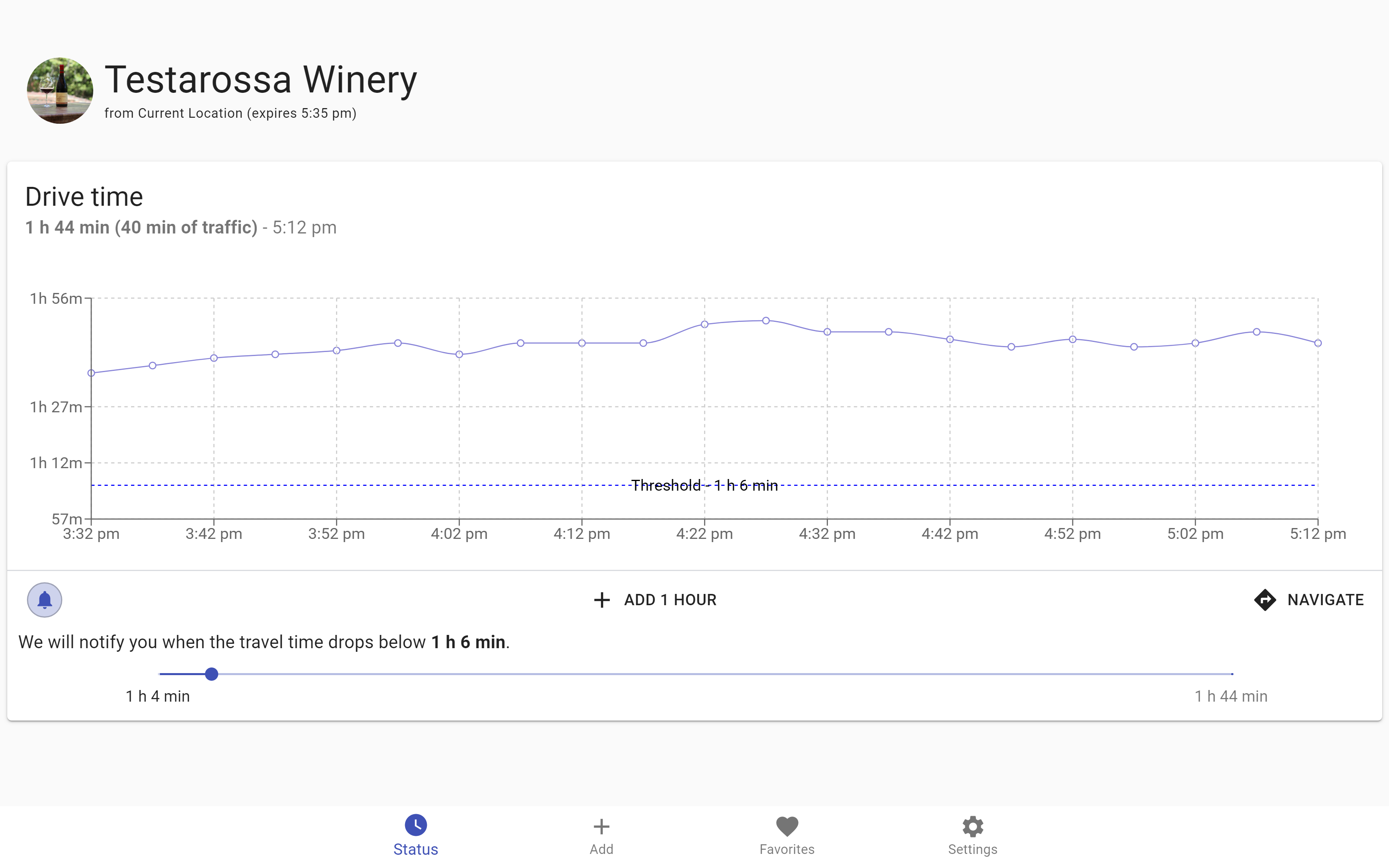Viewport: 1389px width, 868px height.
Task: Click the ADD 1 HOUR button label
Action: coord(670,600)
